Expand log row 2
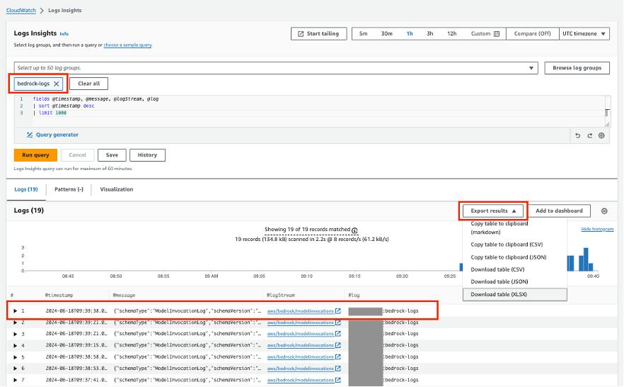Viewport: 624px width, 387px height. [15, 322]
